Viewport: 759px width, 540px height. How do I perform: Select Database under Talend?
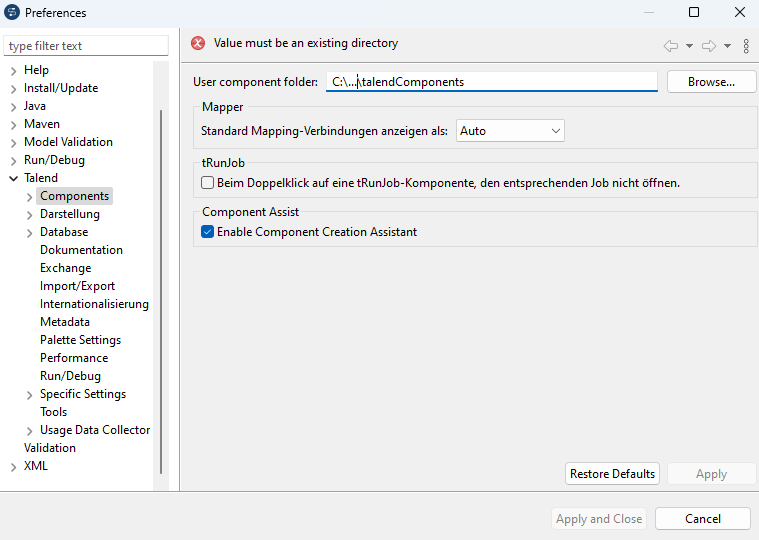[64, 232]
